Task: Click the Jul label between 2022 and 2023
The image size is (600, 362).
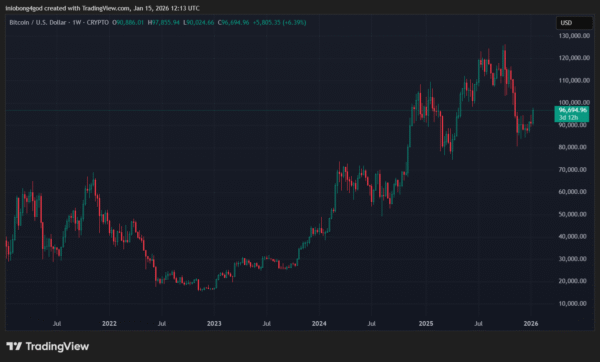Action: click(162, 324)
